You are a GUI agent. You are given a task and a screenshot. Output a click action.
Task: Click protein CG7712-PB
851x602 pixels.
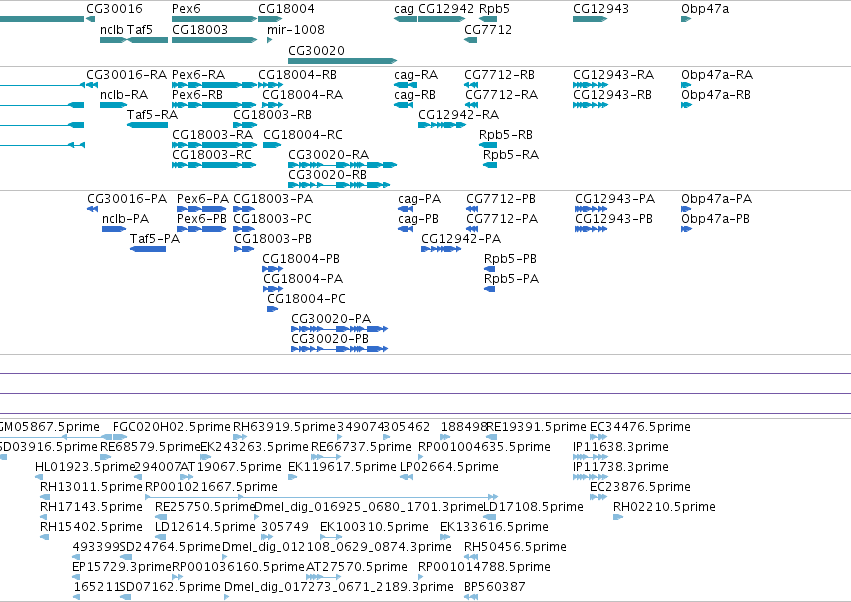[x=501, y=199]
